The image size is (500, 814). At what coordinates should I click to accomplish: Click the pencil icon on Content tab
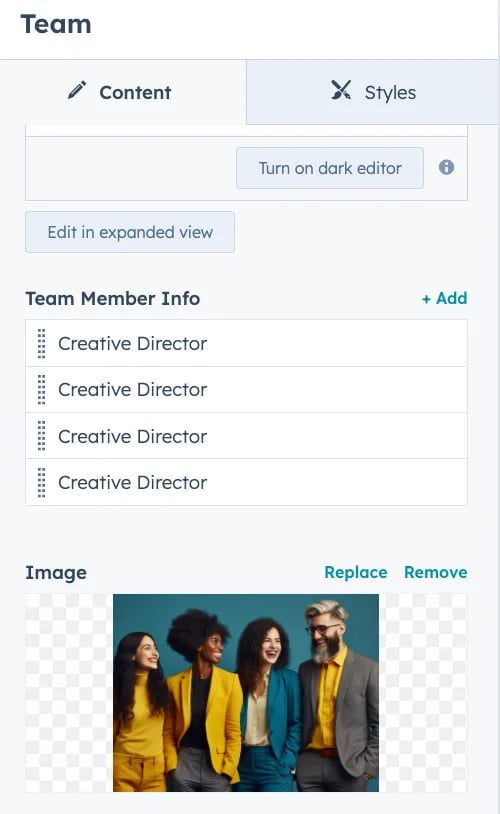[x=77, y=90]
